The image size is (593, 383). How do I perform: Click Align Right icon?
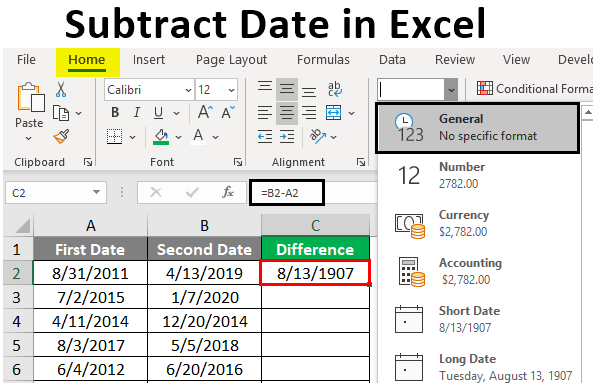(x=309, y=113)
